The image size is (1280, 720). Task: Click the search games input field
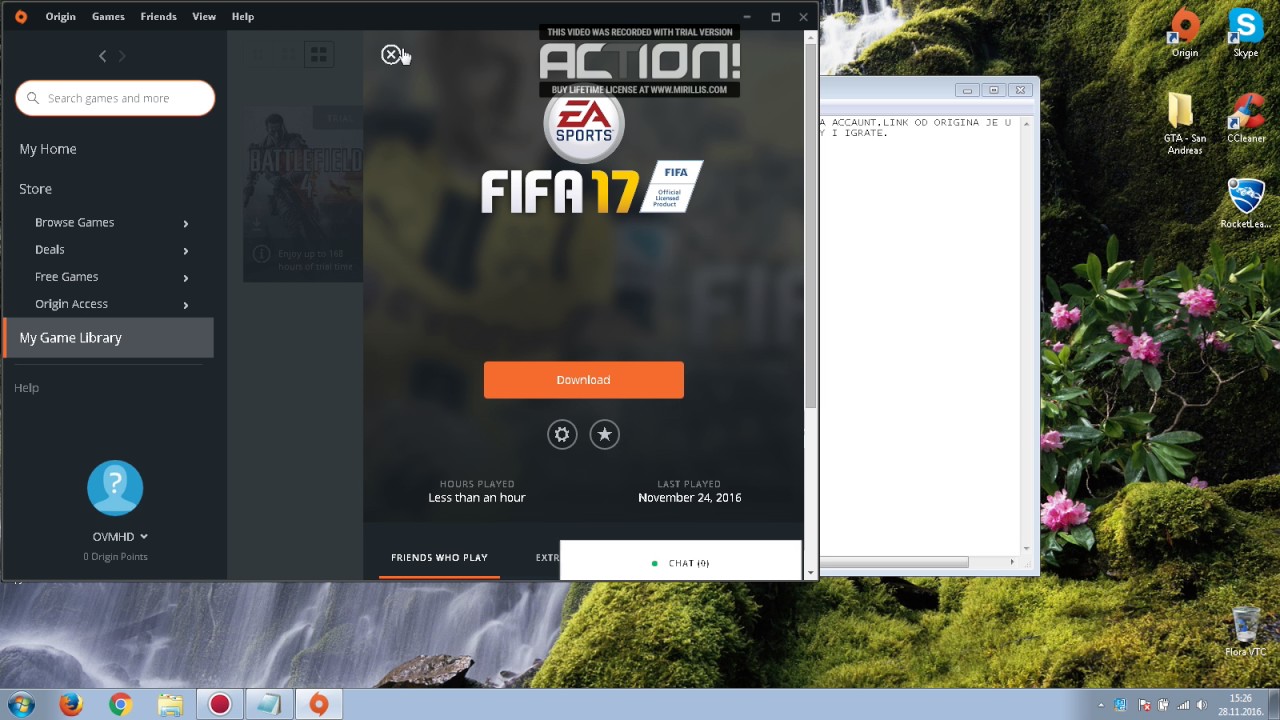pos(115,98)
